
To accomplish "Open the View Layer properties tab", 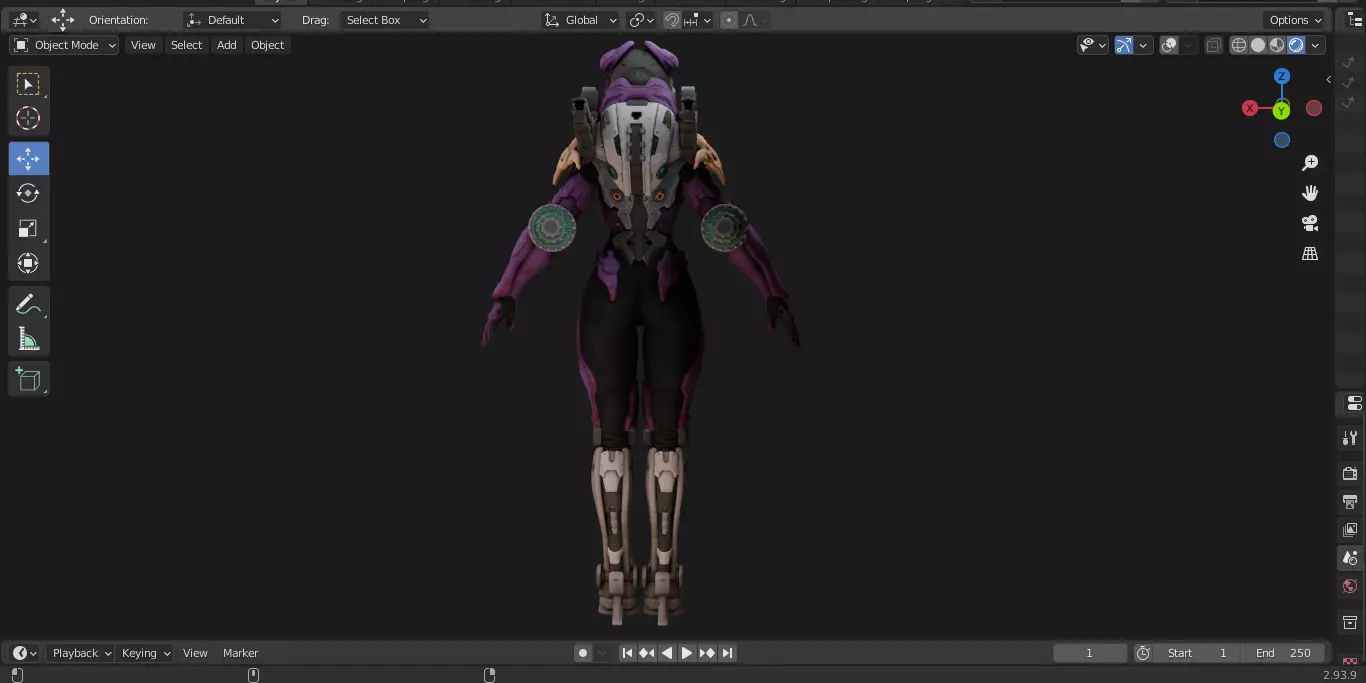I will [1350, 529].
